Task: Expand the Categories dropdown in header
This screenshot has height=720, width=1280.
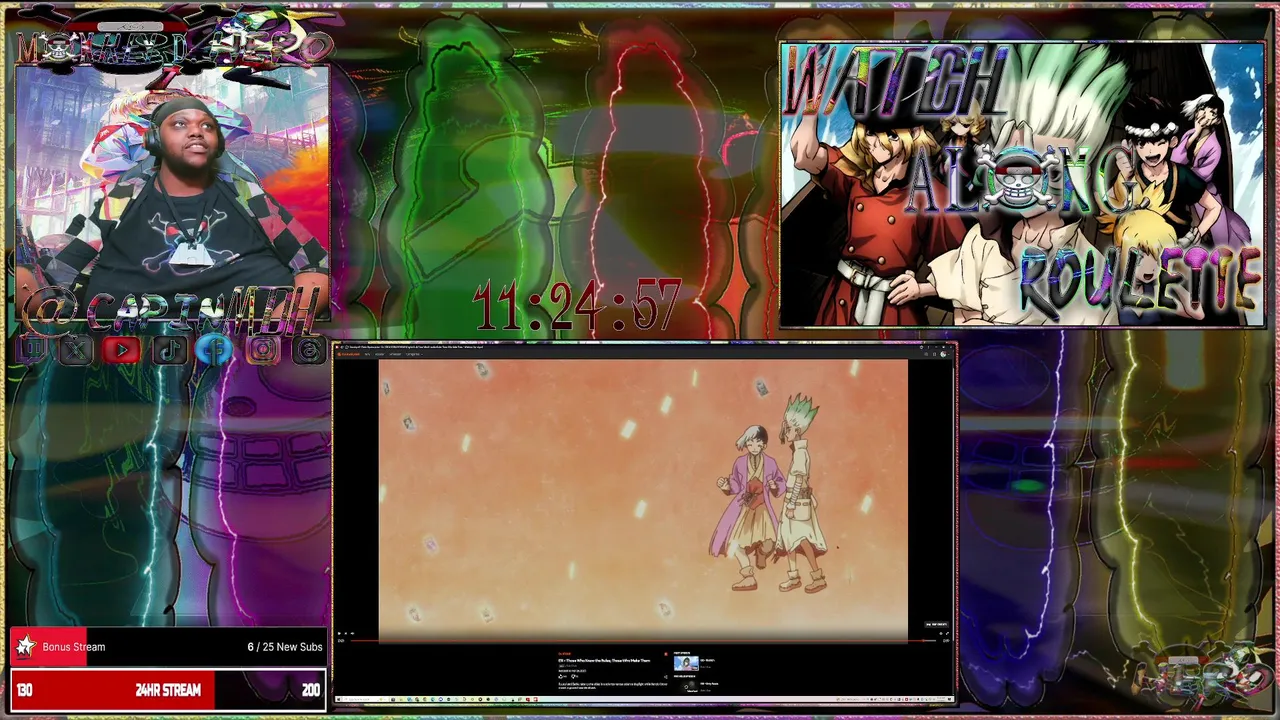Action: point(414,354)
